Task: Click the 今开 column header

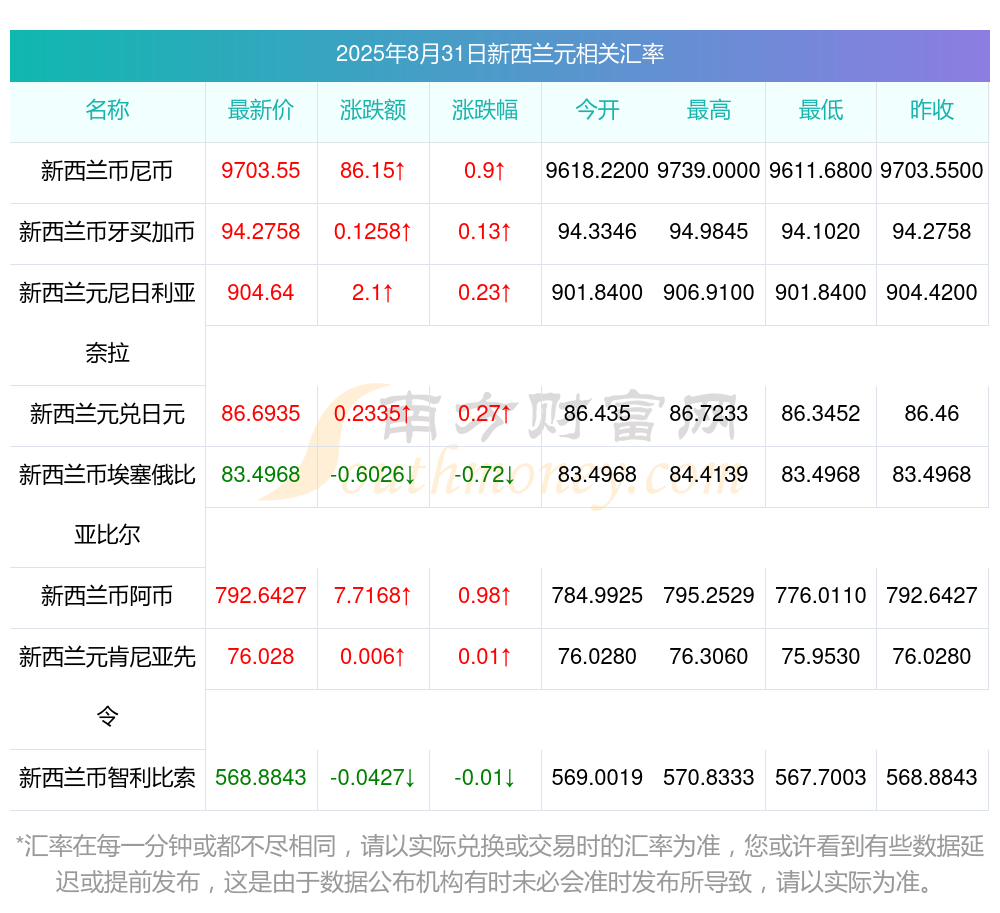Action: click(x=597, y=110)
